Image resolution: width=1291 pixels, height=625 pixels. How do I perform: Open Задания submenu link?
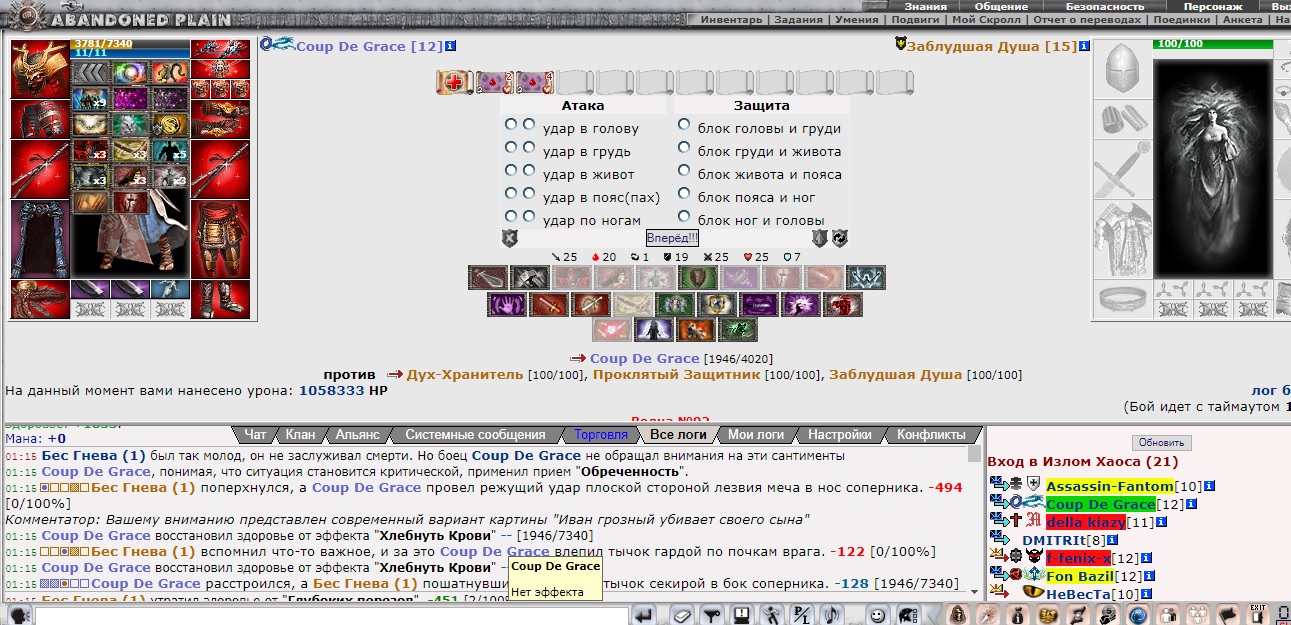[800, 19]
